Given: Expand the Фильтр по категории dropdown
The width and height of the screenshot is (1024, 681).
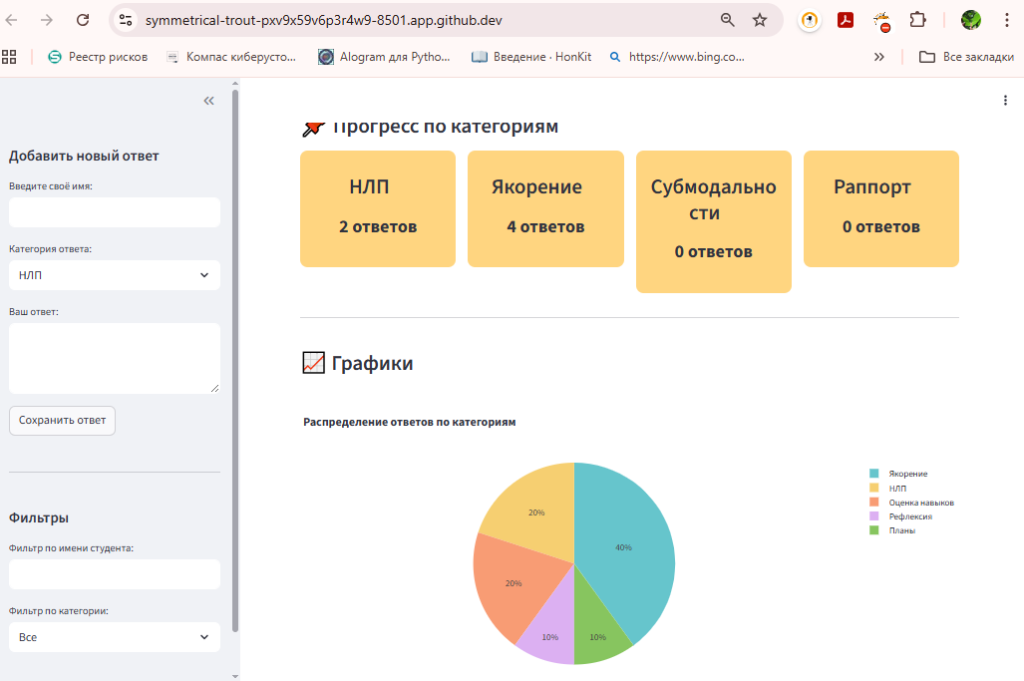Looking at the screenshot, I should click(114, 637).
